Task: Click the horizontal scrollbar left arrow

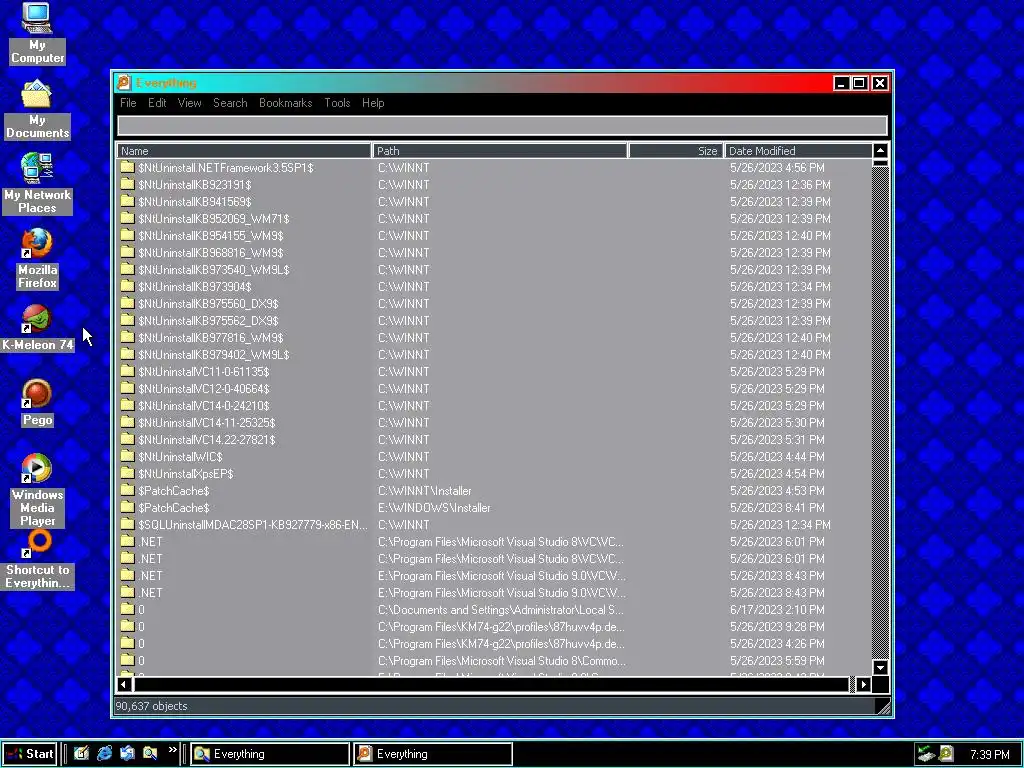Action: pyautogui.click(x=124, y=684)
